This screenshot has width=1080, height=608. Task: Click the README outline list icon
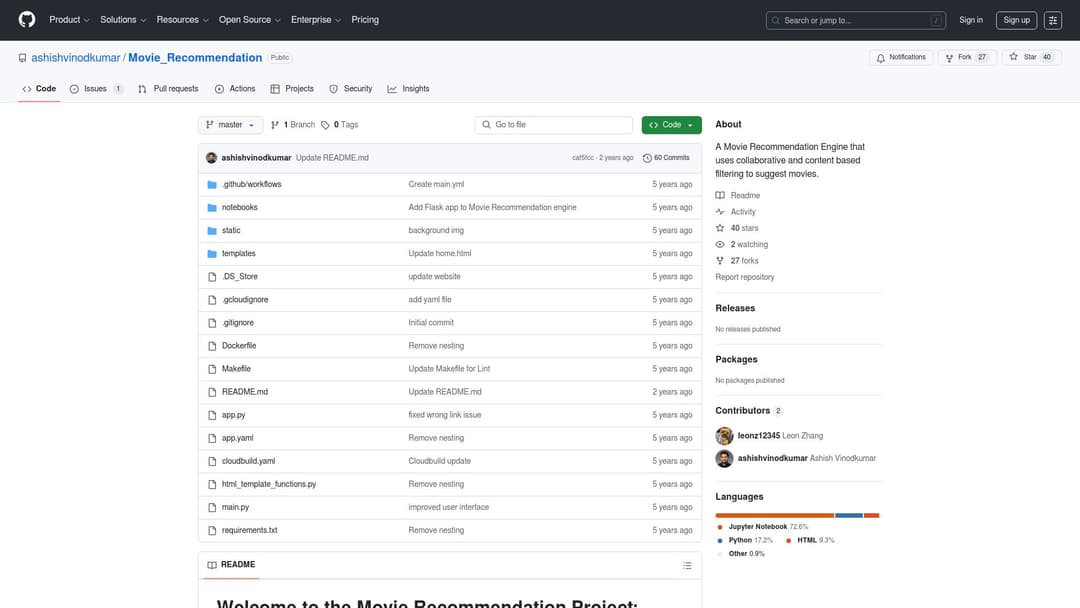click(687, 565)
